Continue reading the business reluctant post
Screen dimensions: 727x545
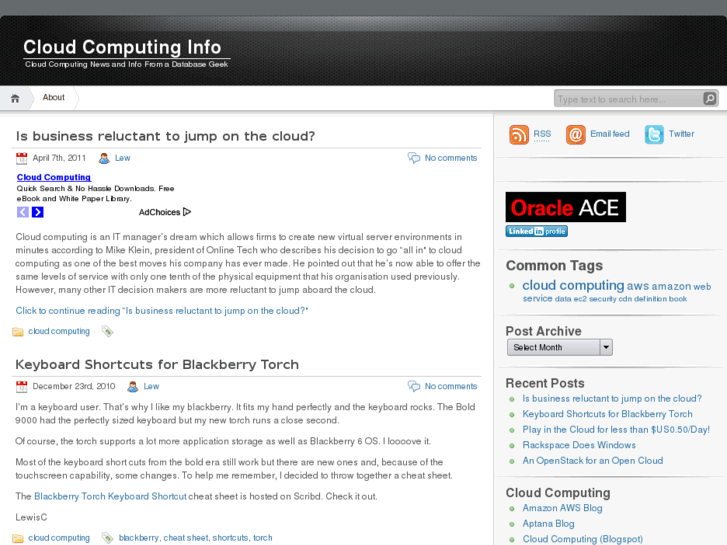click(x=162, y=311)
